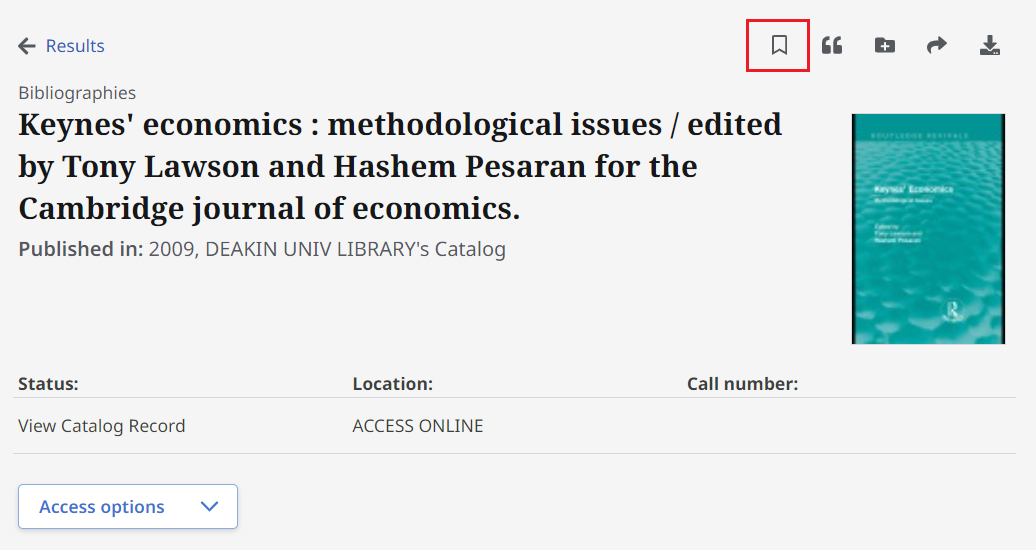Export the record with the download icon

coord(990,46)
